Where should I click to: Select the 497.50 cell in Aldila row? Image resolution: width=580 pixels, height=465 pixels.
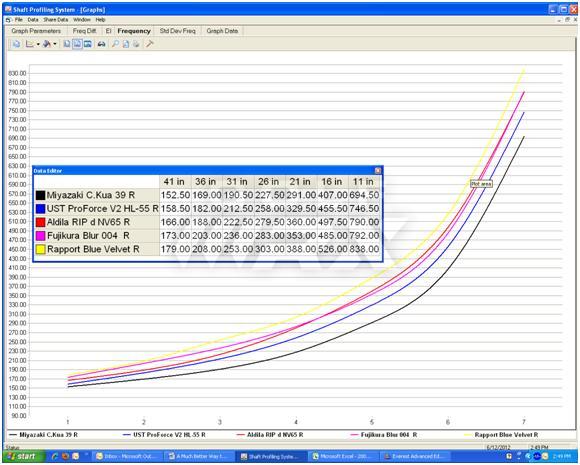333,222
